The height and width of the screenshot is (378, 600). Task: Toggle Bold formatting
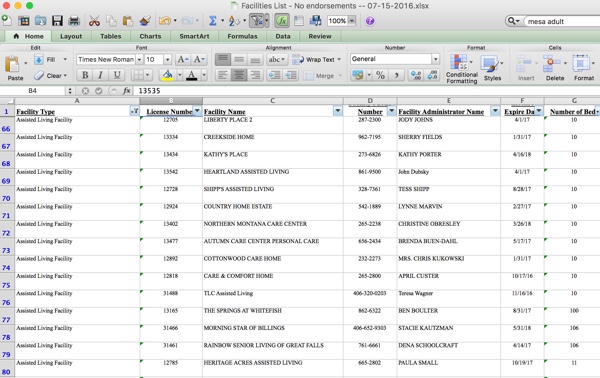click(x=85, y=75)
